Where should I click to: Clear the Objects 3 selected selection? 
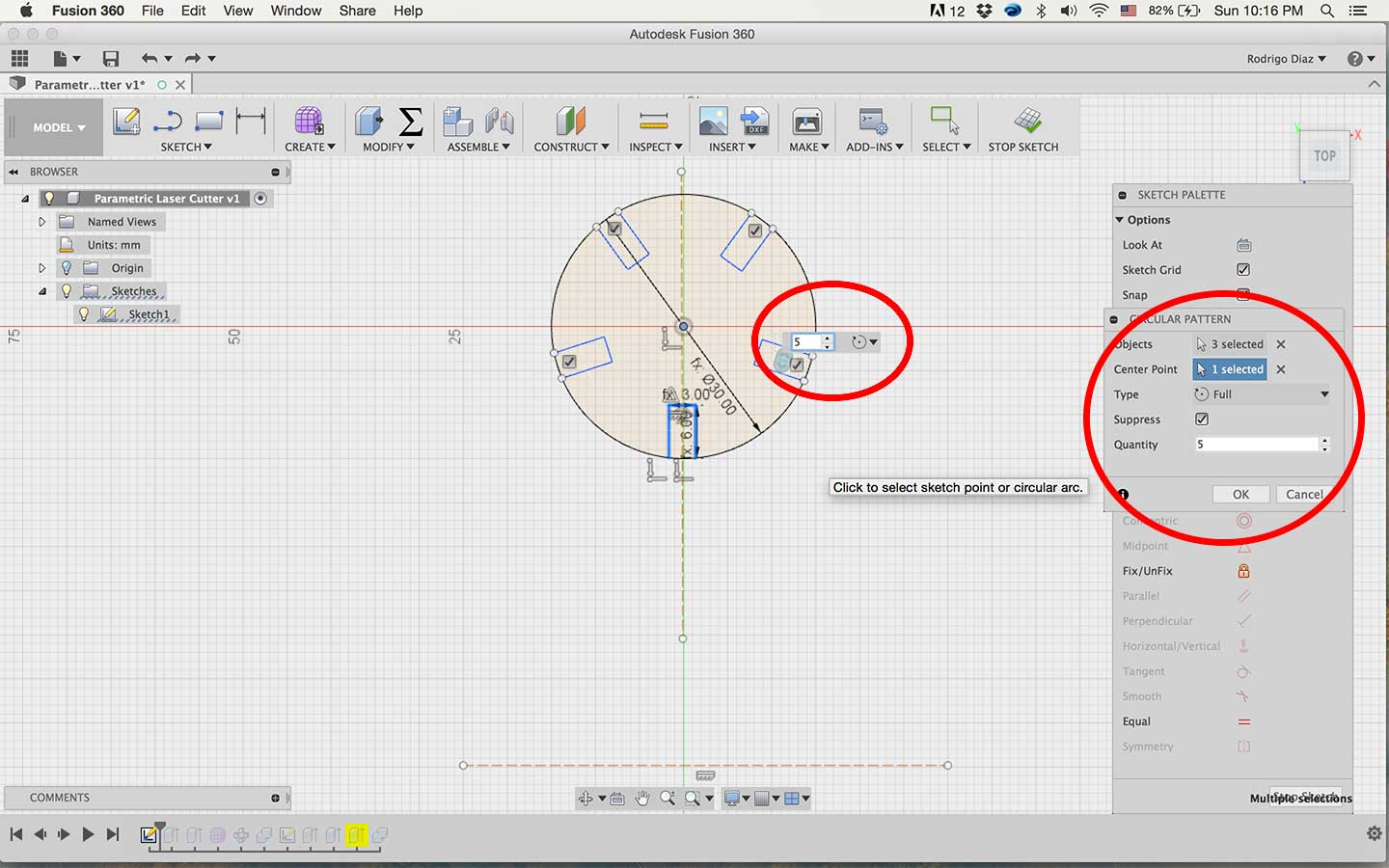pos(1281,344)
